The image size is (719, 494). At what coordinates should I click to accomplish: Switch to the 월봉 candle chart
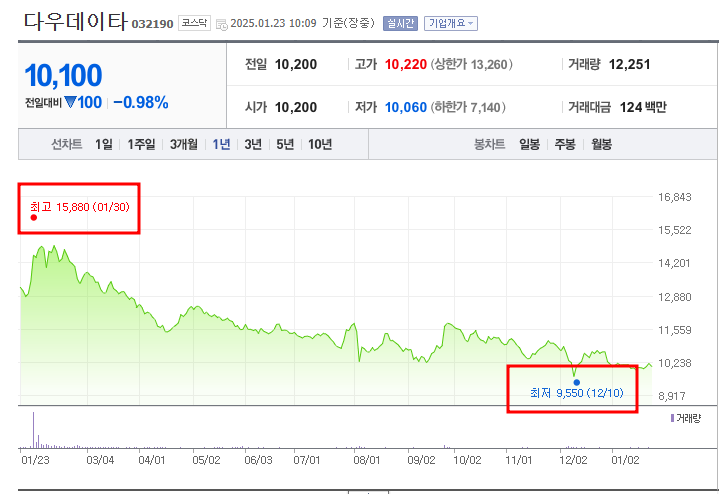pyautogui.click(x=602, y=144)
